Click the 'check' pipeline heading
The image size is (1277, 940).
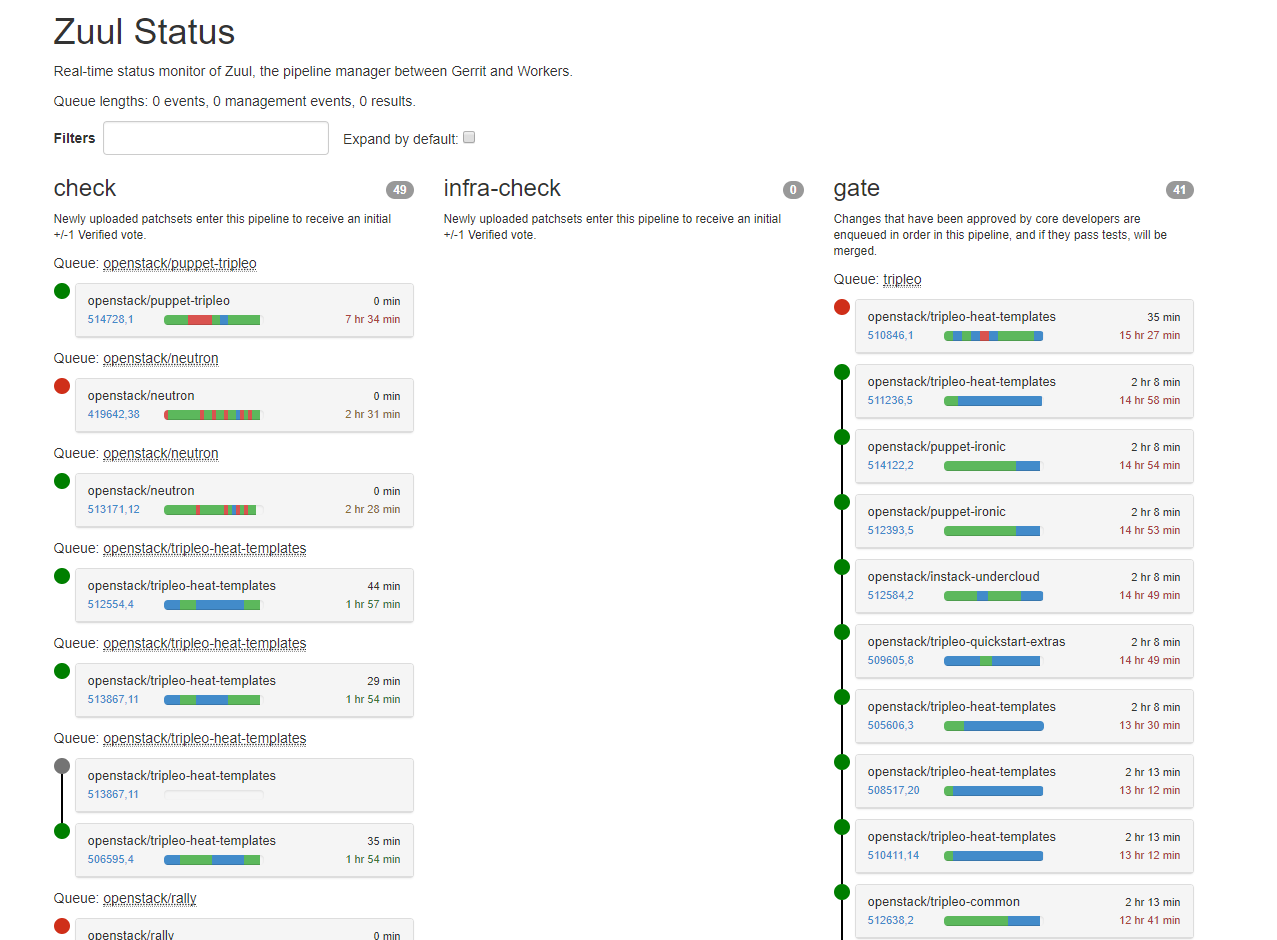85,188
